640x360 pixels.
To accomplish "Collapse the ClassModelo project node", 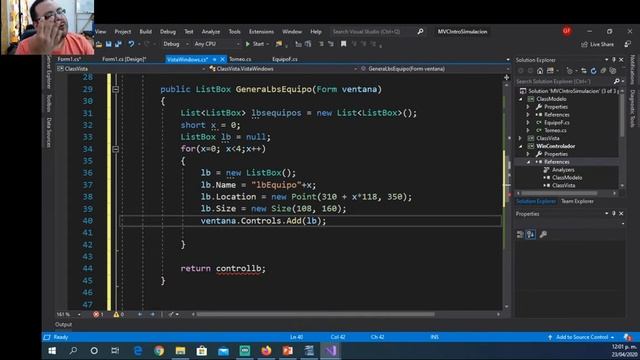I will click(520, 99).
